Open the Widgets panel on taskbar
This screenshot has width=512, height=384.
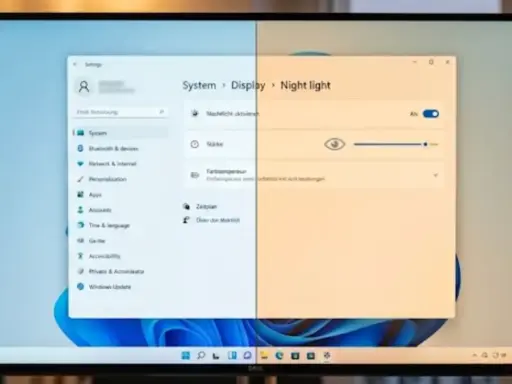coord(232,356)
